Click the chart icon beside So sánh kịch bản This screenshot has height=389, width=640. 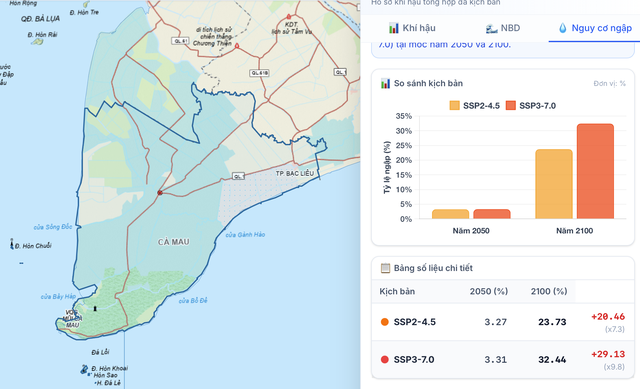pos(385,84)
